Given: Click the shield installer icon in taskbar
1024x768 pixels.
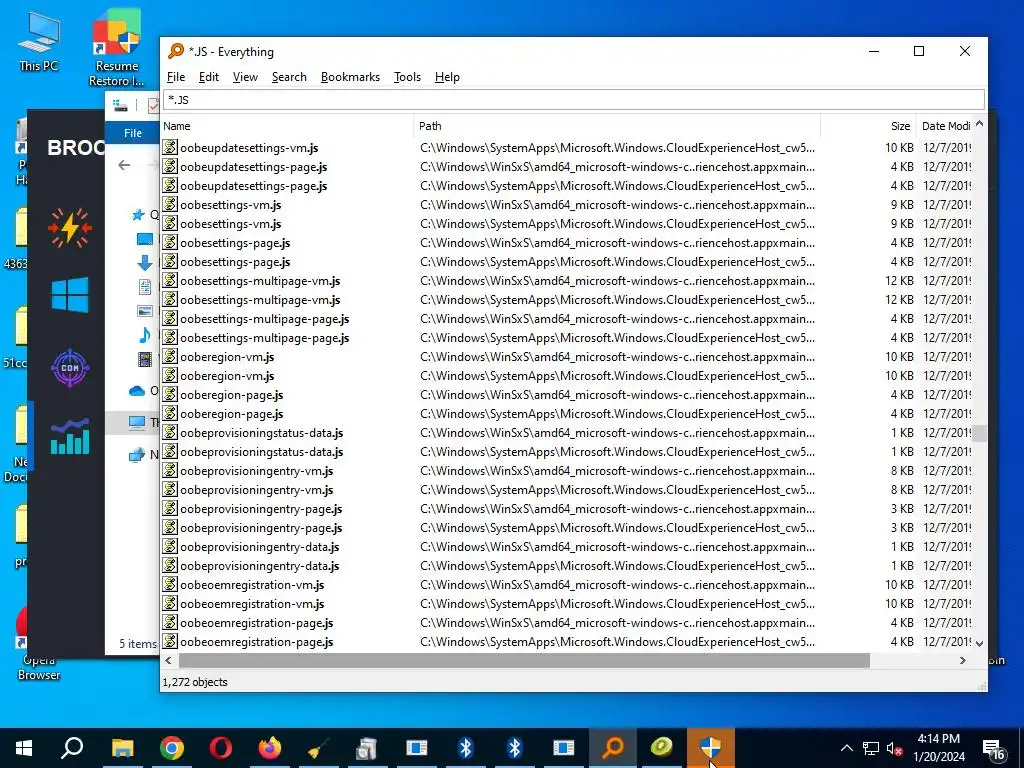Looking at the screenshot, I should [711, 748].
